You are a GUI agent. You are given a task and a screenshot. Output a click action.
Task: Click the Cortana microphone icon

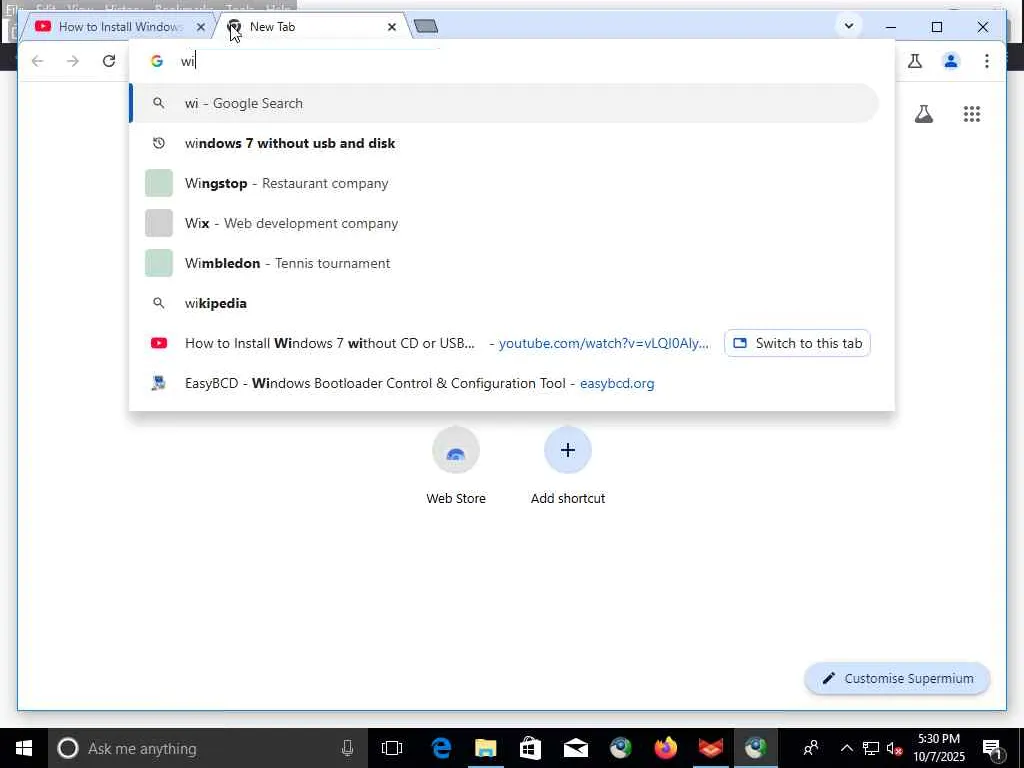pyautogui.click(x=347, y=748)
